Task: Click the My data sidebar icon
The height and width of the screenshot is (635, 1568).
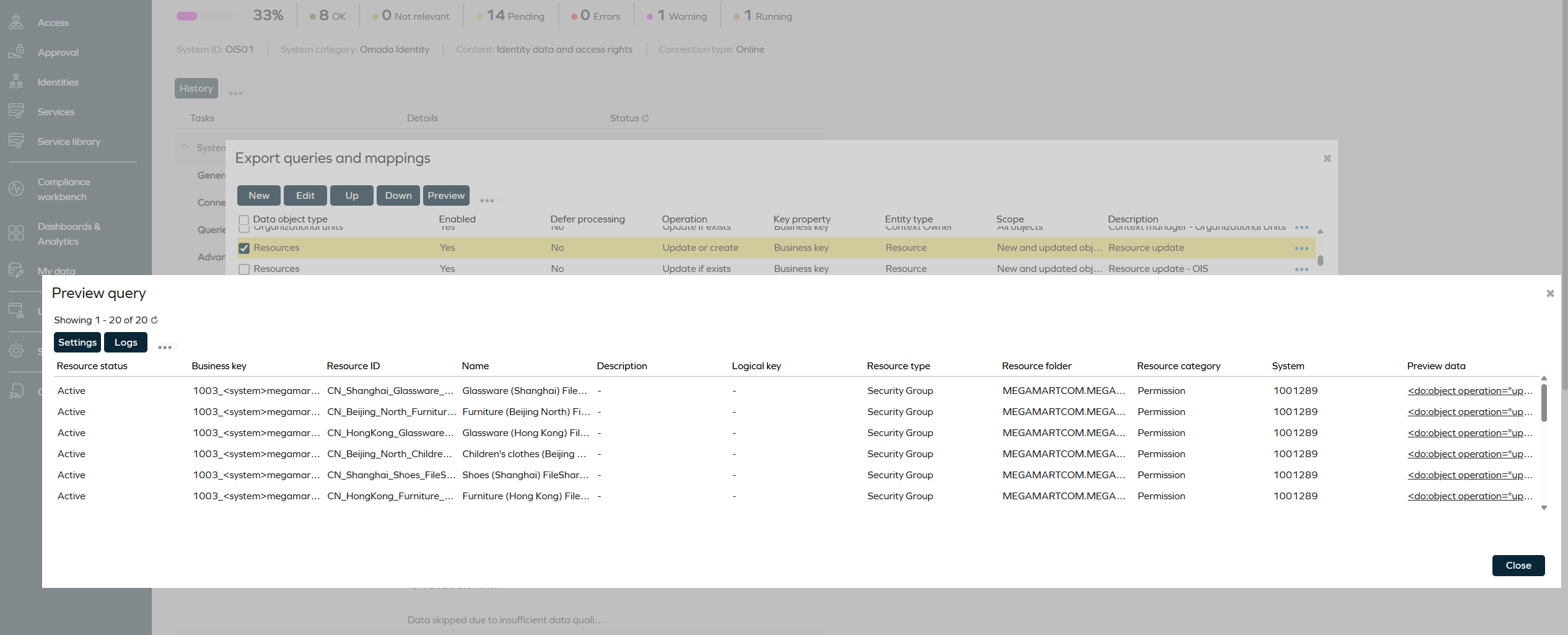Action: click(x=16, y=271)
